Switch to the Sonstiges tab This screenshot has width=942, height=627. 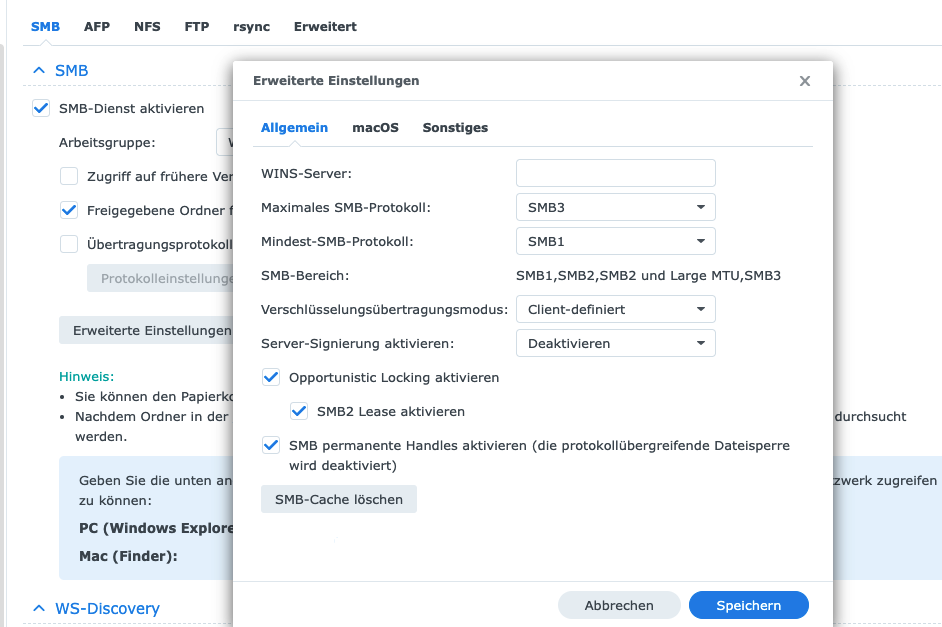455,128
